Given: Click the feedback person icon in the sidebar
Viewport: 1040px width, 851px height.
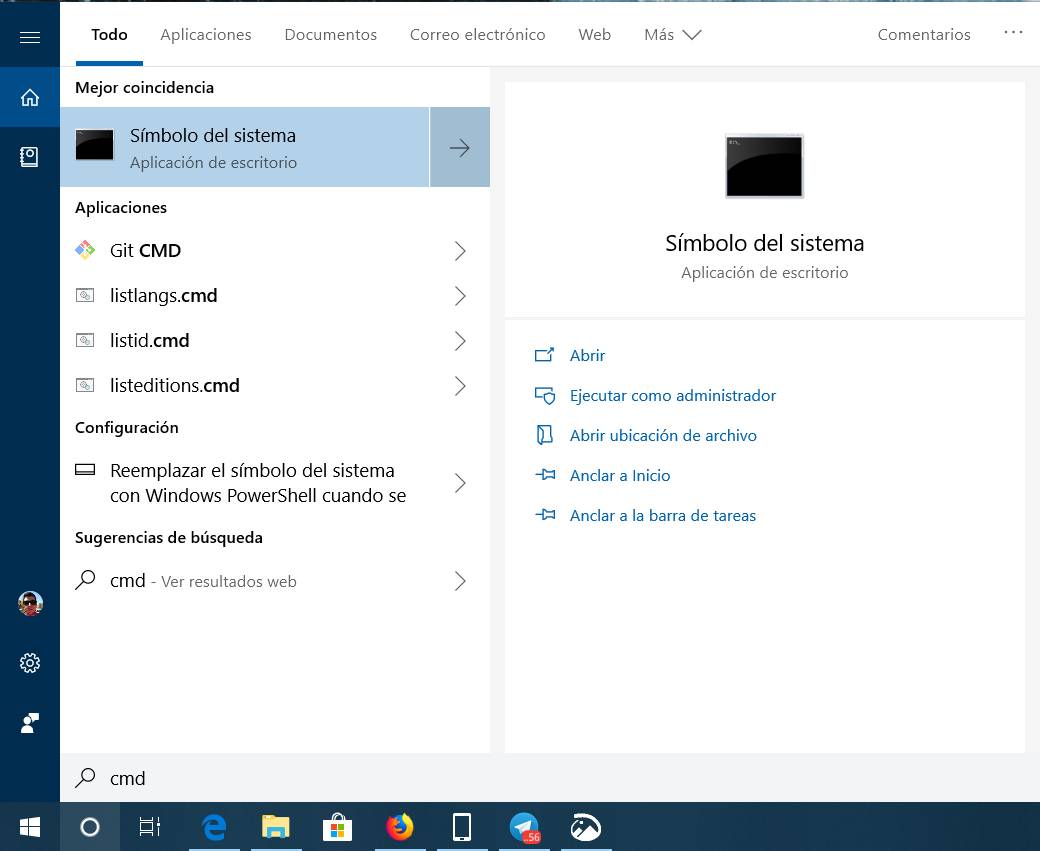Looking at the screenshot, I should coord(30,723).
